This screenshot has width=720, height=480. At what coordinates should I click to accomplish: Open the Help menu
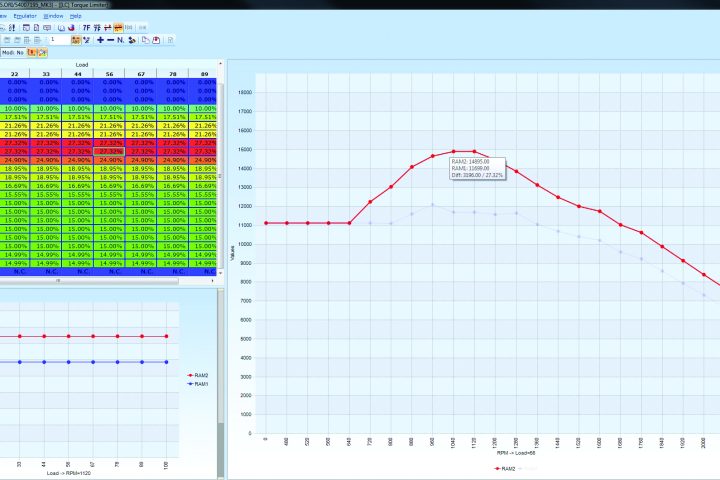coord(75,16)
